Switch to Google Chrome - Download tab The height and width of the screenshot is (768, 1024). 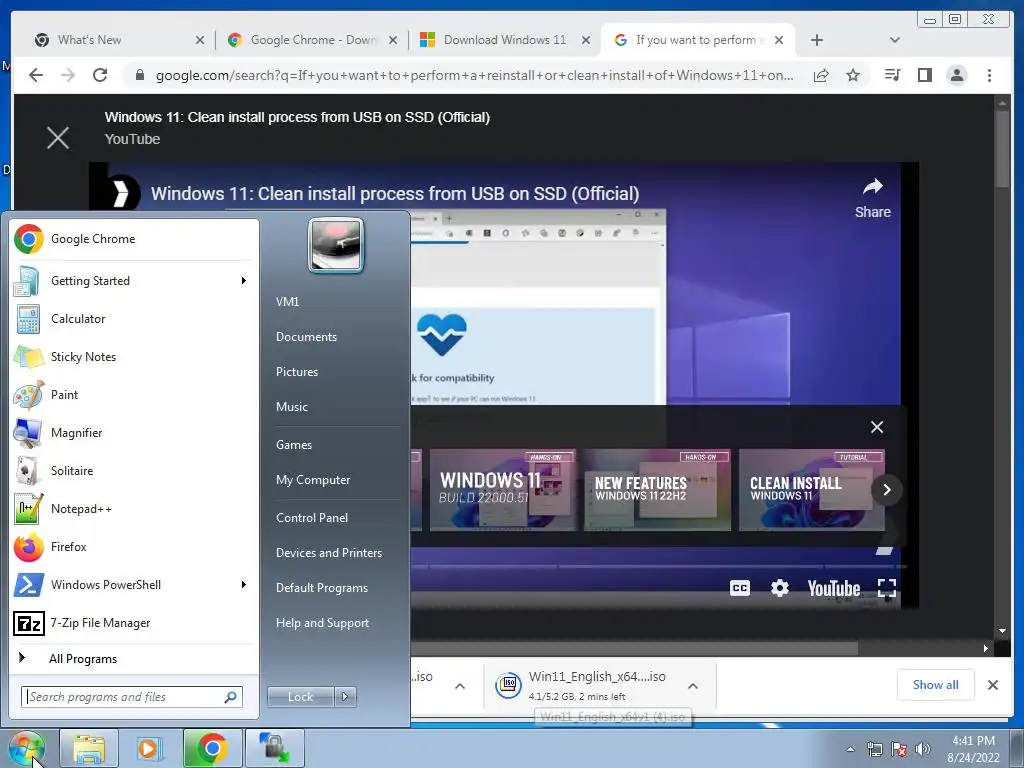[x=312, y=40]
